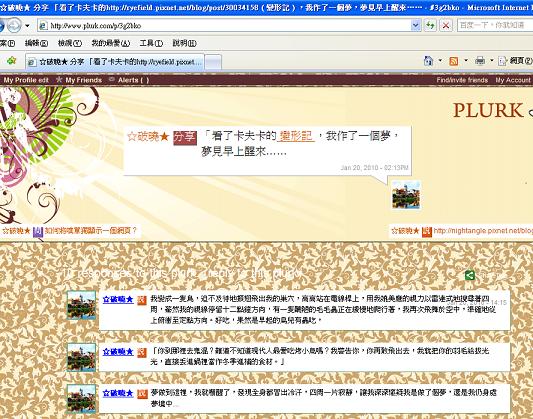The image size is (533, 419).
Task: Click the Favorites star icon
Action: point(12,61)
